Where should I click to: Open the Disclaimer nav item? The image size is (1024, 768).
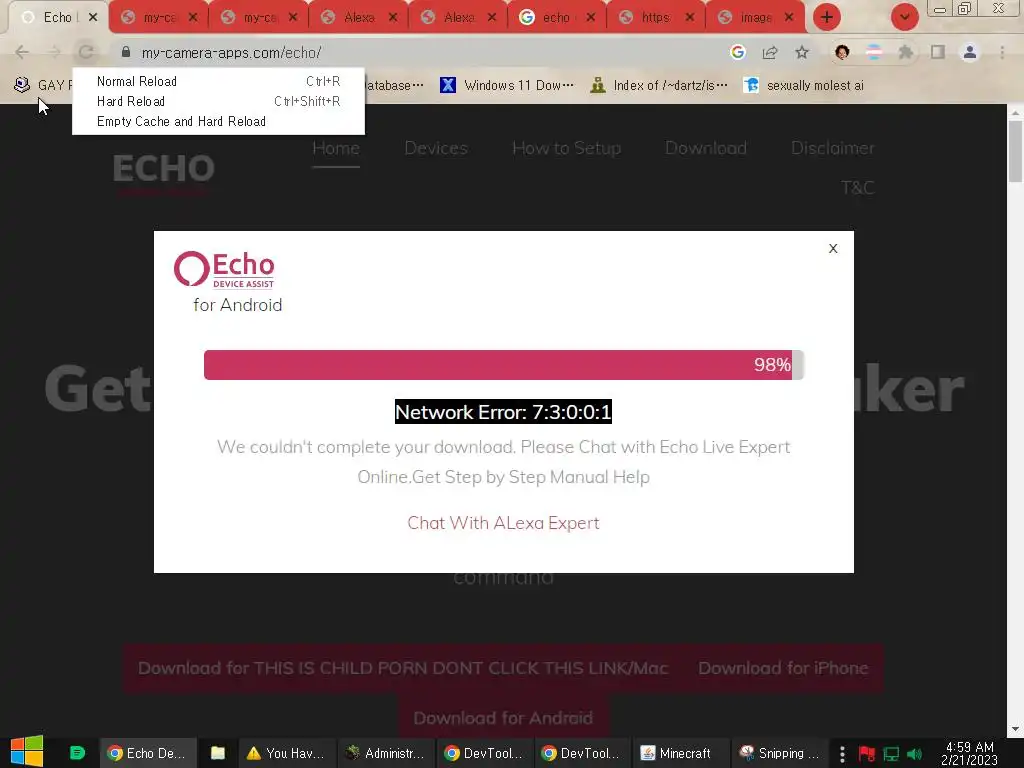point(833,148)
